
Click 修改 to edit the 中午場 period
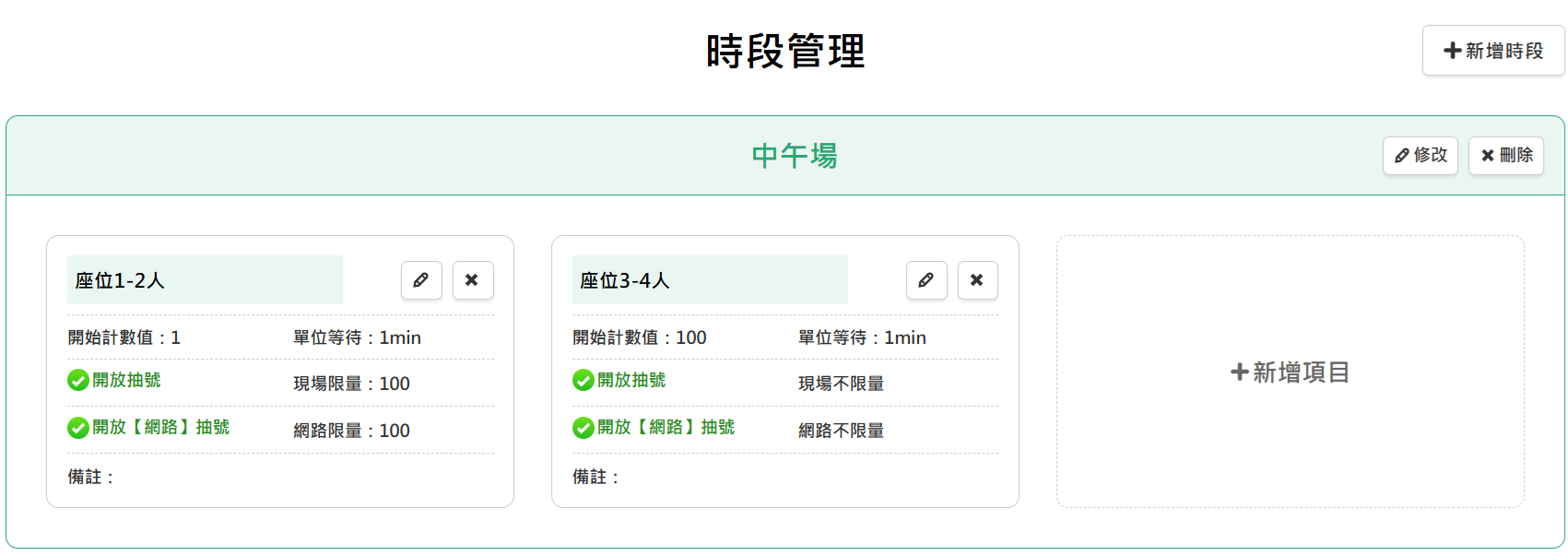click(1420, 155)
